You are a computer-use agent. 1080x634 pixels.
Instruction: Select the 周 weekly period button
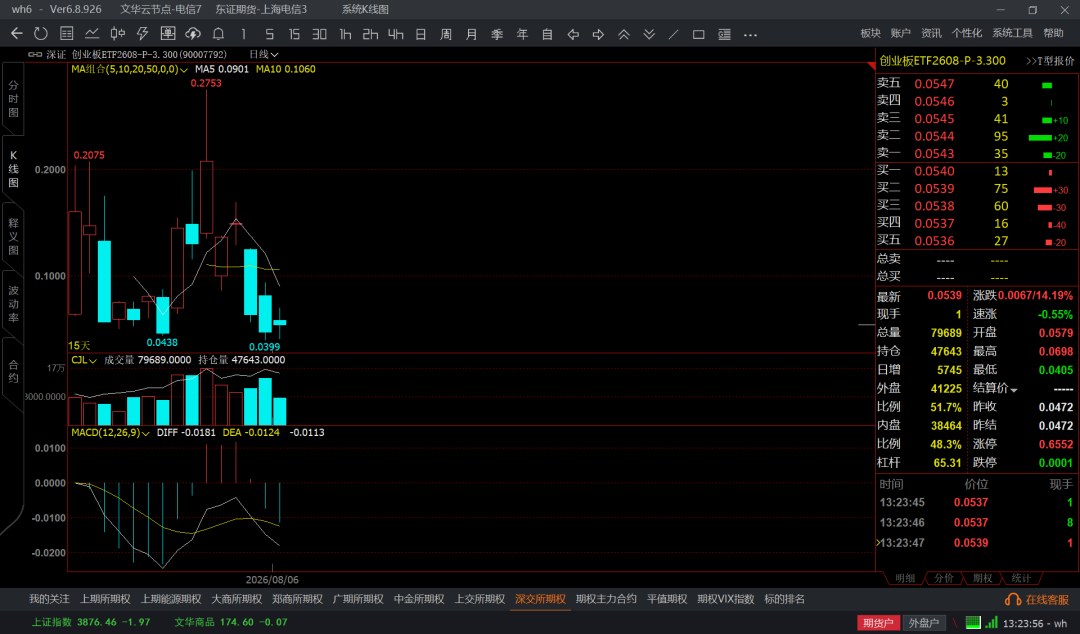[x=446, y=34]
